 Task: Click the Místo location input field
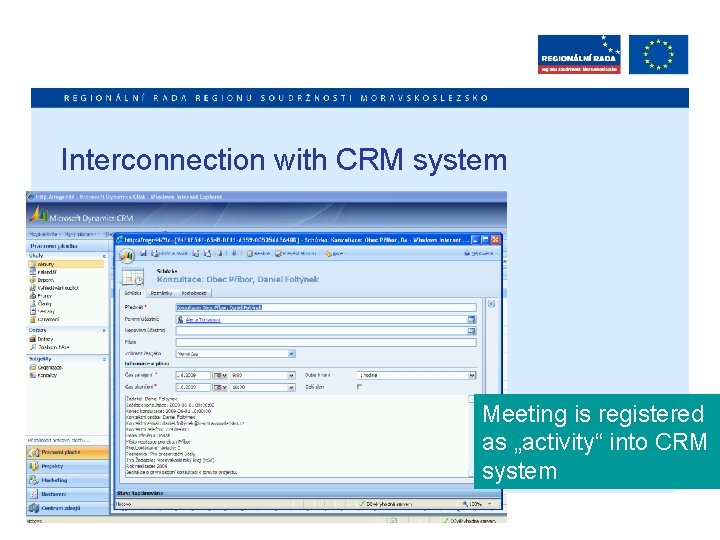(x=326, y=342)
